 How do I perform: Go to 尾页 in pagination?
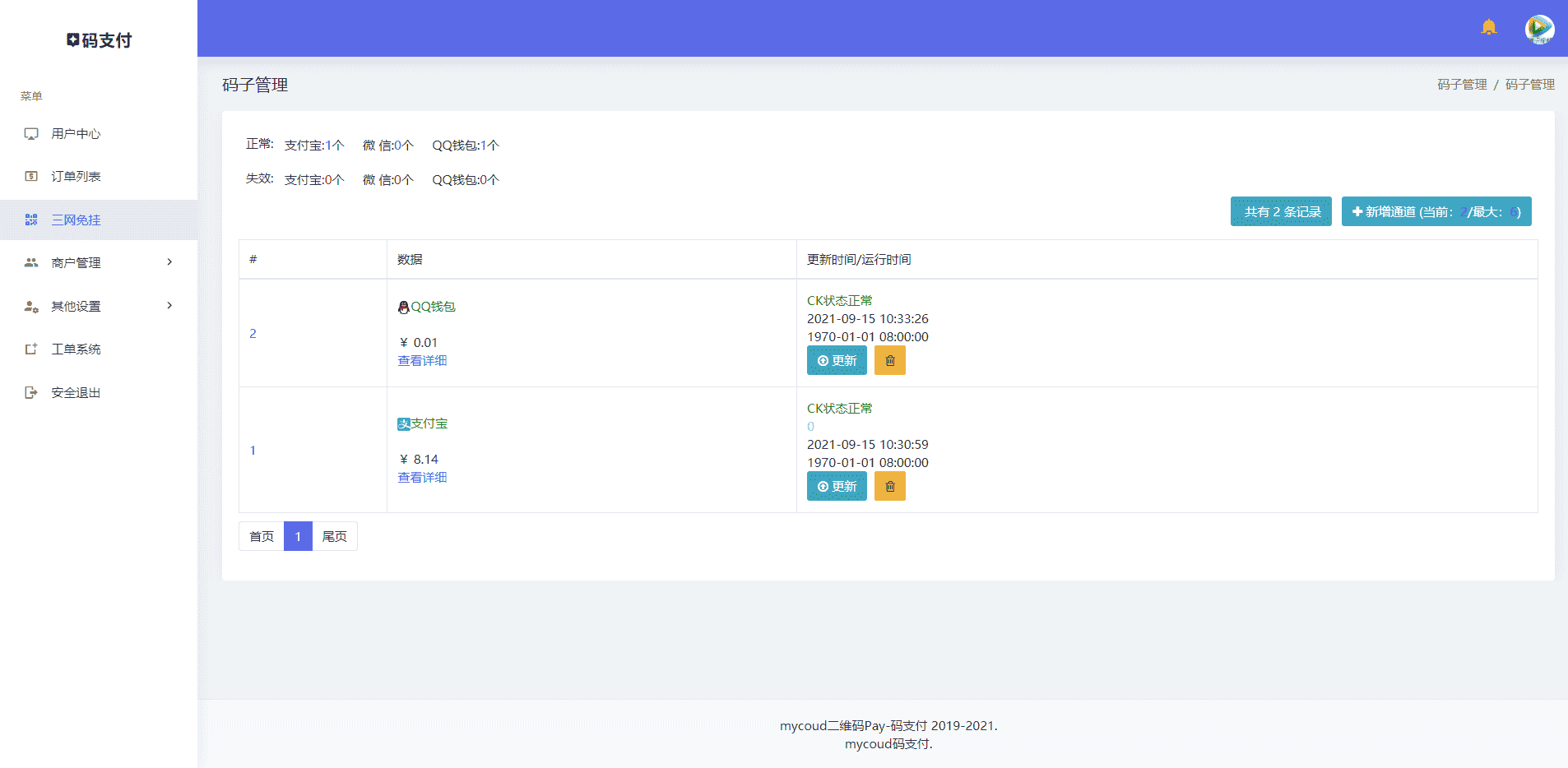pos(334,536)
